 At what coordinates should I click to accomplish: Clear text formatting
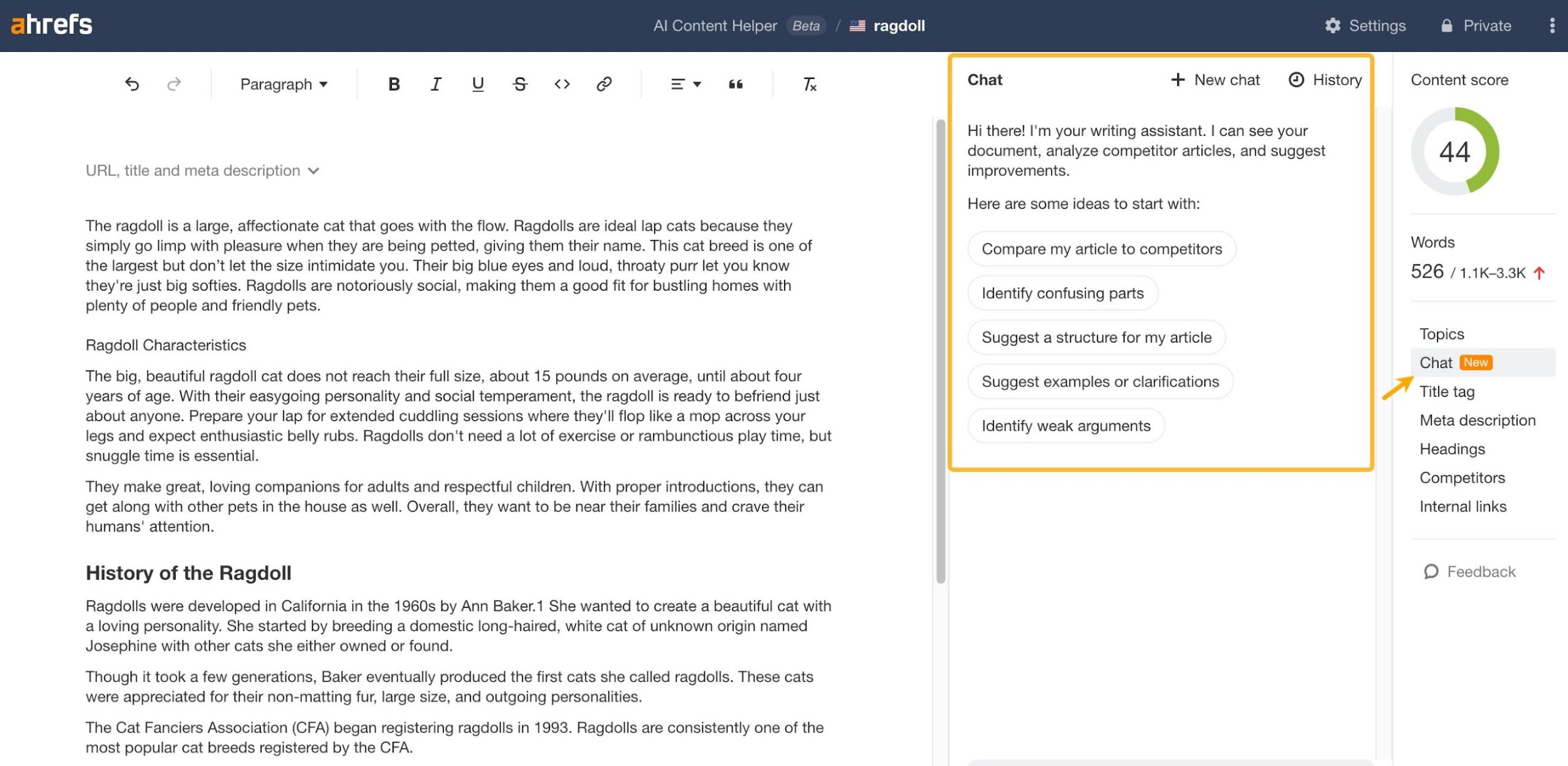pyautogui.click(x=810, y=84)
